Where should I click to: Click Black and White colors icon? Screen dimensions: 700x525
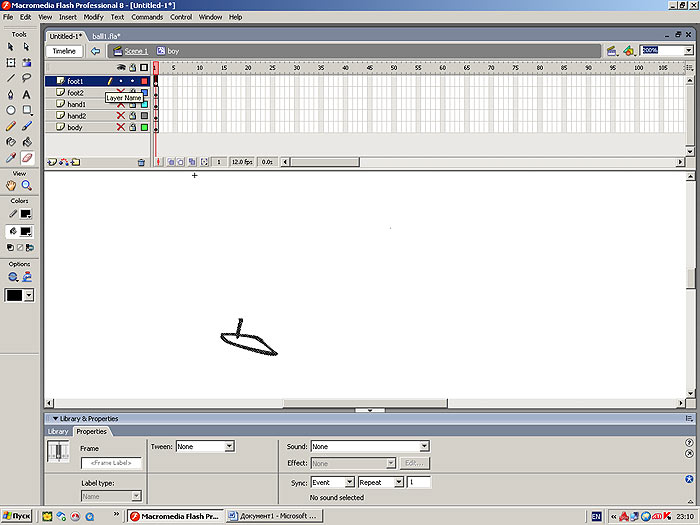pyautogui.click(x=10, y=247)
